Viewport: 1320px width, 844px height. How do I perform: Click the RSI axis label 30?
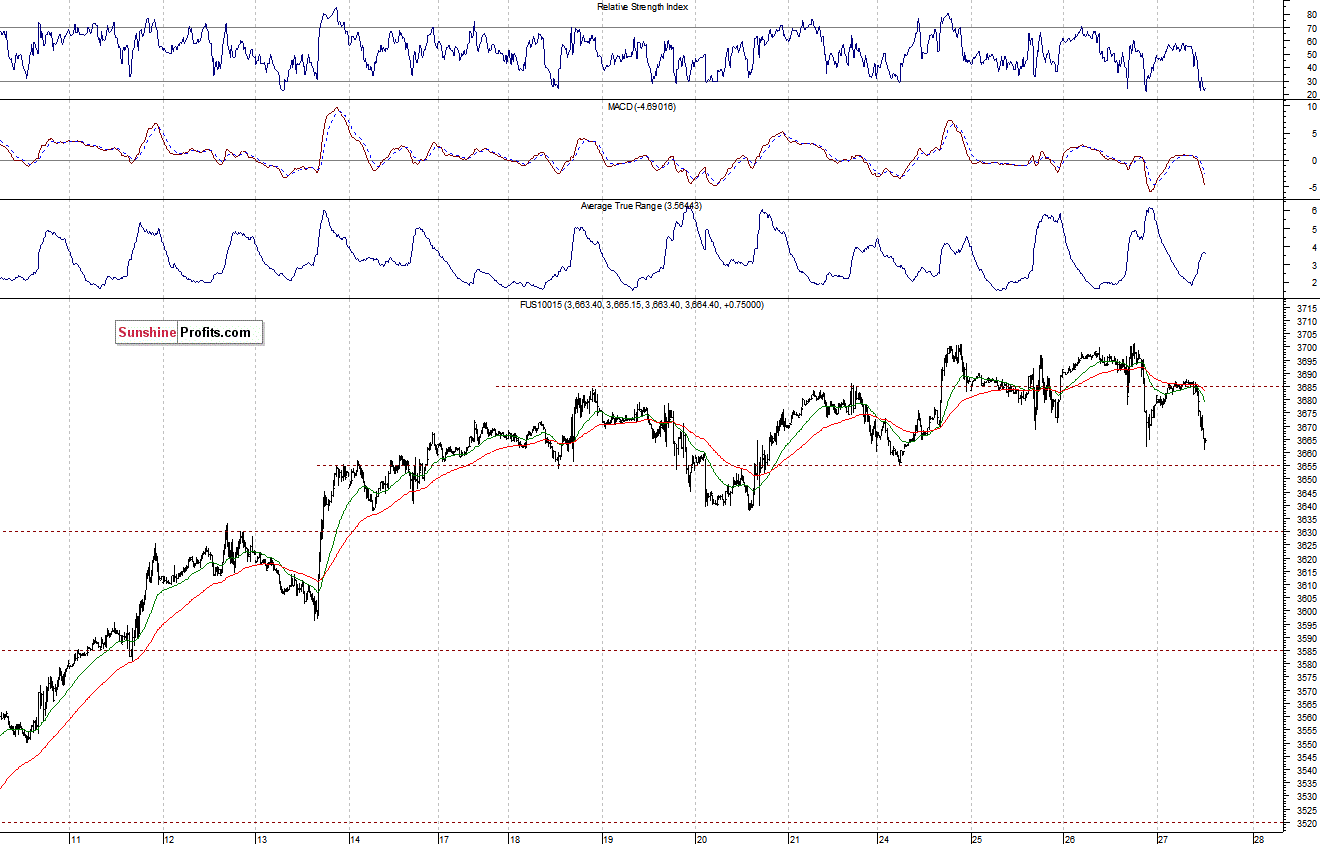(1311, 82)
